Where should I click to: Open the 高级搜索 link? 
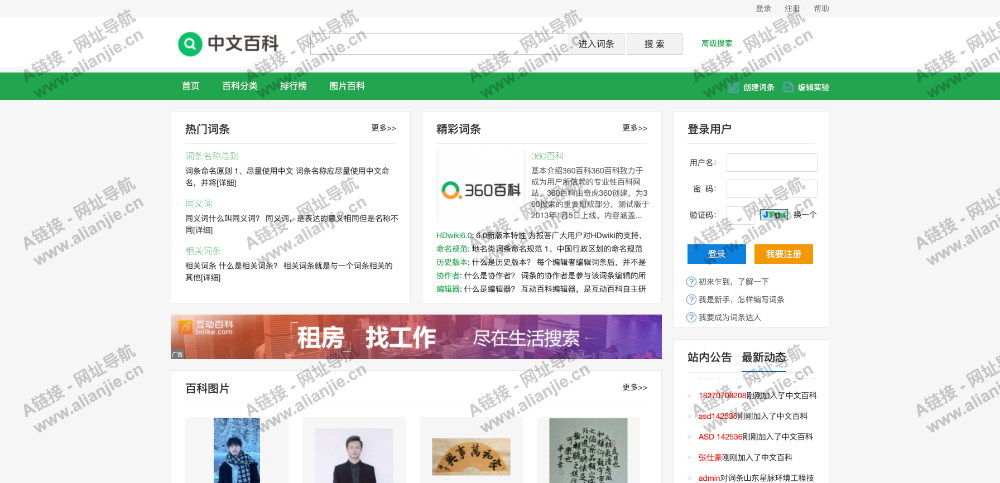[x=717, y=43]
